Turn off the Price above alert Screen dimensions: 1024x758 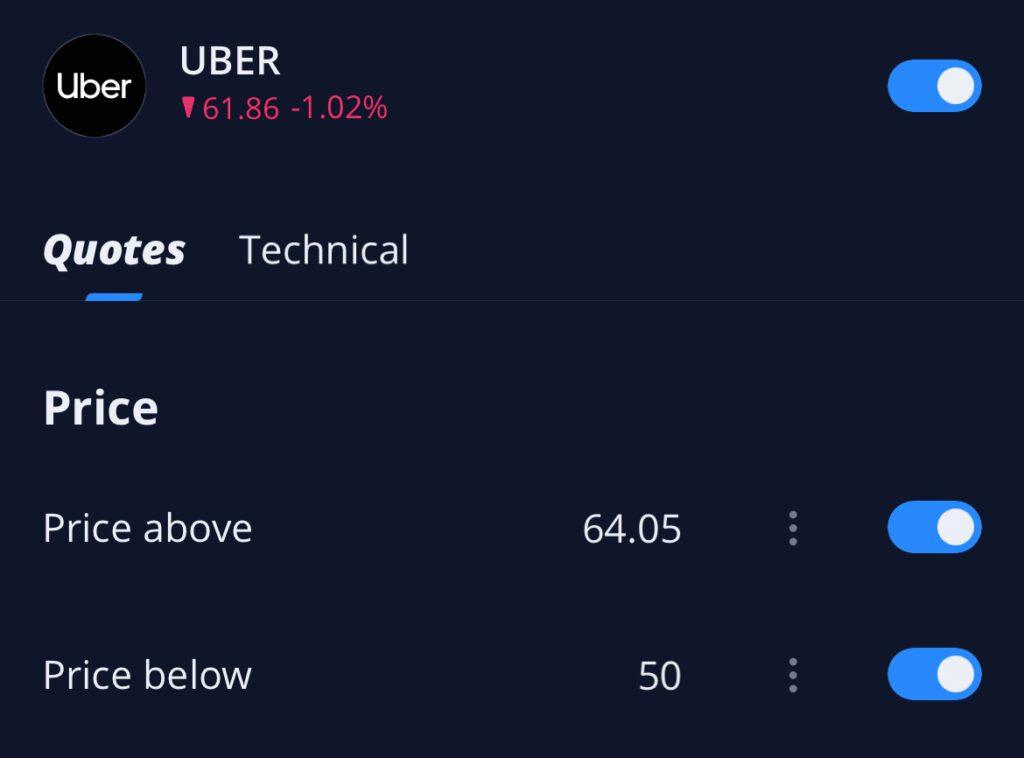tap(934, 527)
